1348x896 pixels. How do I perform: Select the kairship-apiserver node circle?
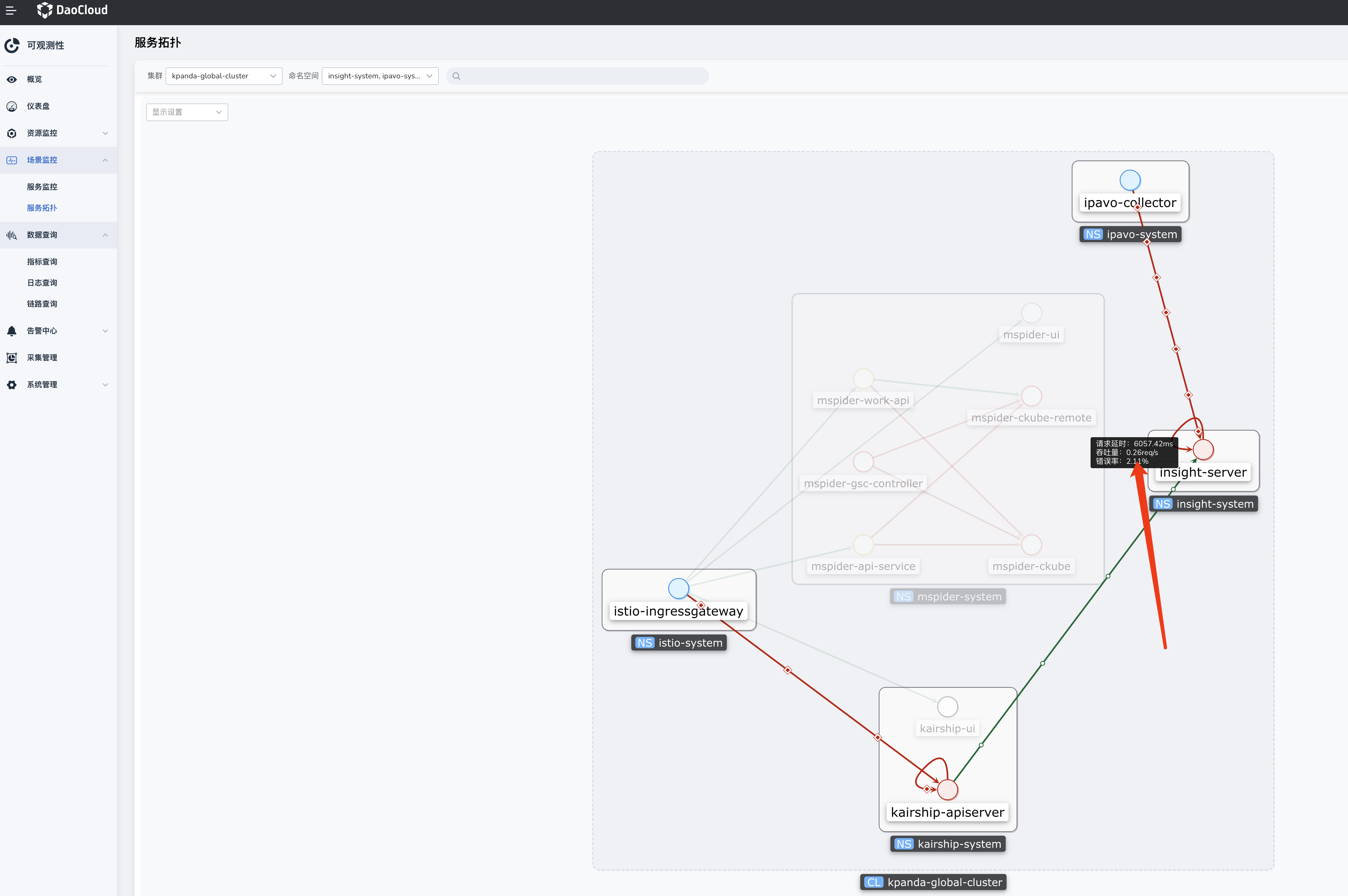point(947,790)
